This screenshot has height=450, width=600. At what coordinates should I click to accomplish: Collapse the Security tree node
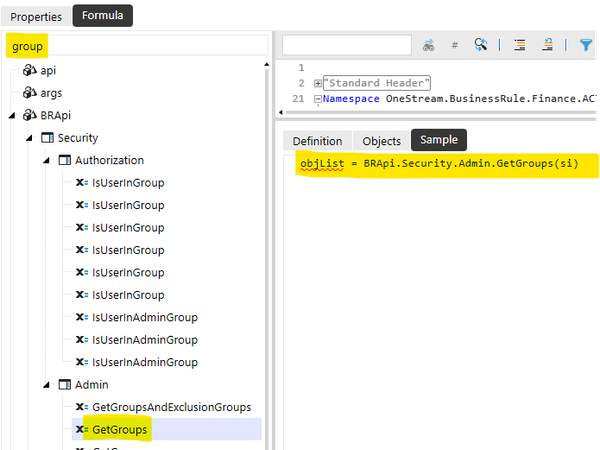click(x=29, y=138)
